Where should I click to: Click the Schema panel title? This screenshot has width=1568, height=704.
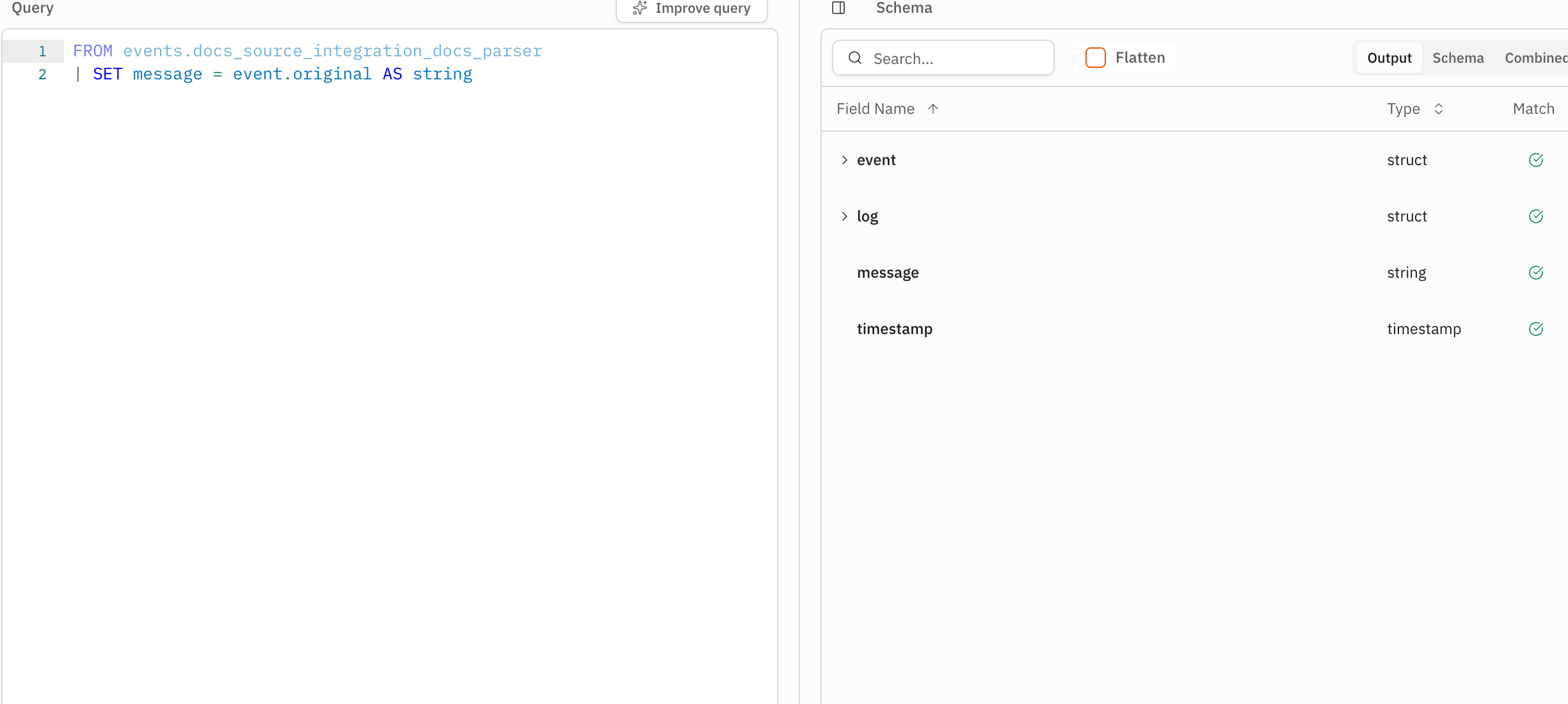coord(904,8)
